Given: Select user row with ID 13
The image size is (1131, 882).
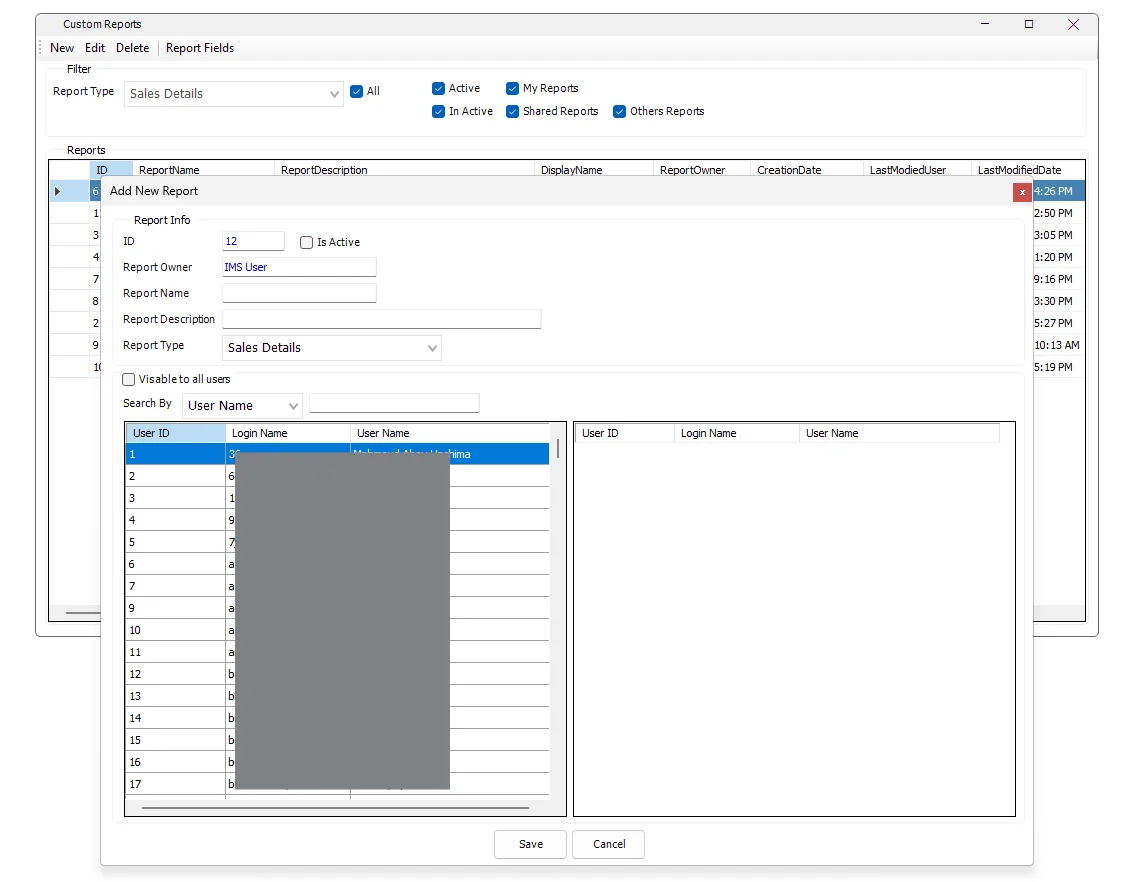Looking at the screenshot, I should point(338,696).
